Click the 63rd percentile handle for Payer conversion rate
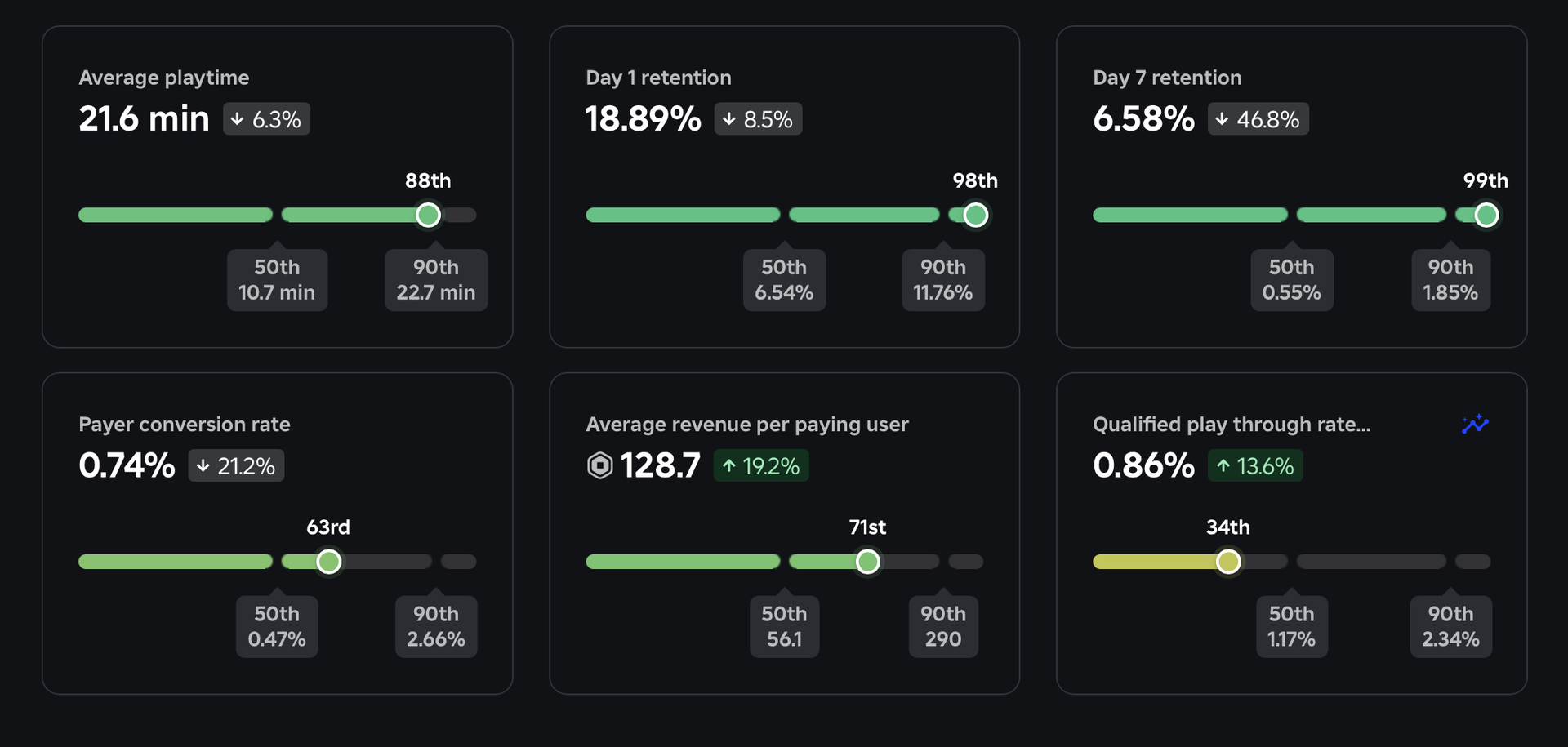Image resolution: width=1568 pixels, height=747 pixels. [x=328, y=562]
